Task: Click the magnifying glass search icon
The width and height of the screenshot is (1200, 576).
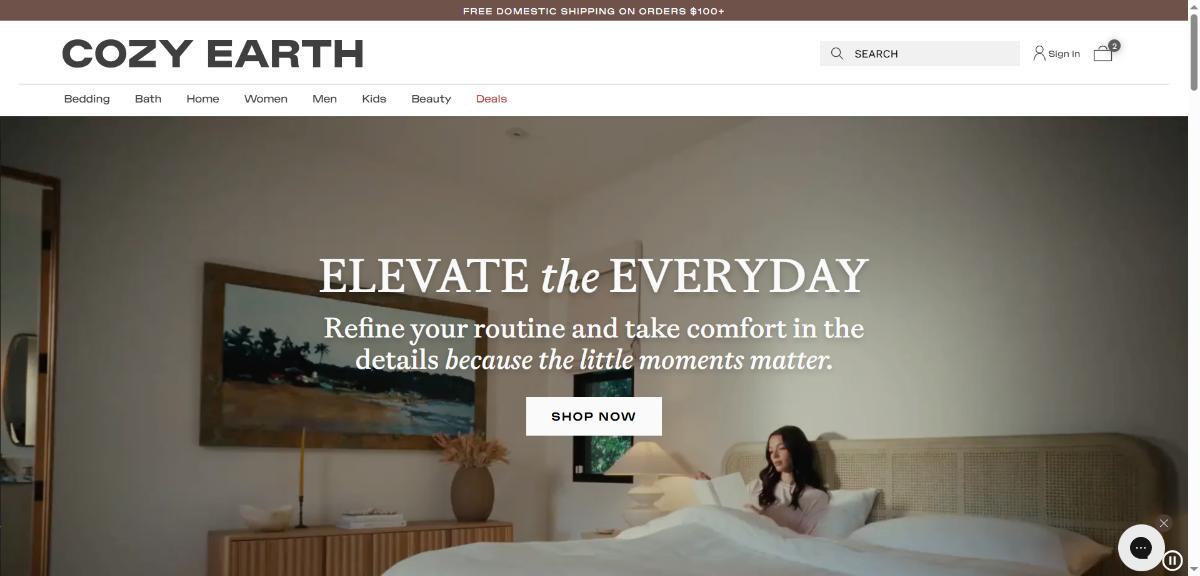Action: point(837,53)
